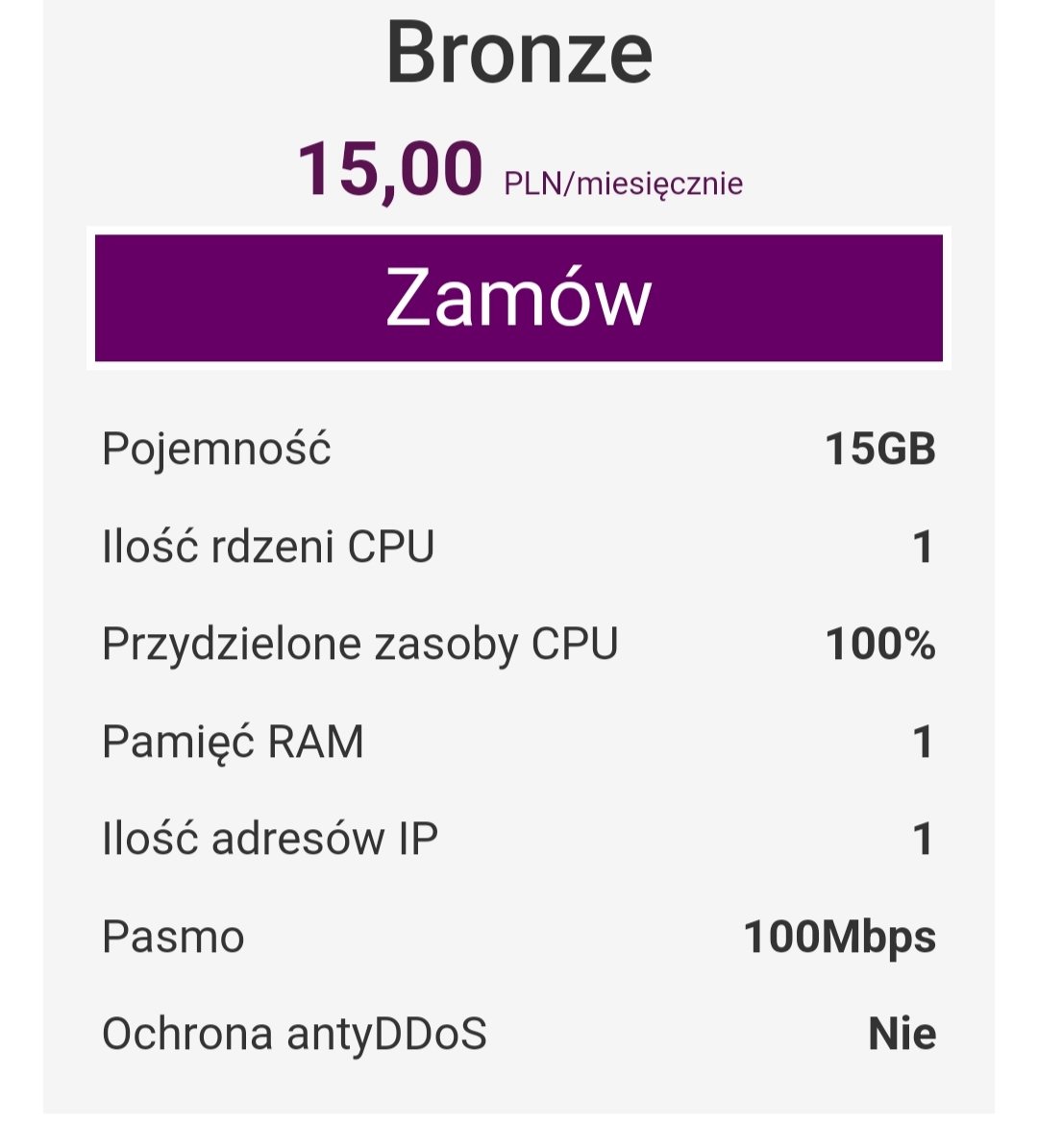Screen dimensions: 1038x1148
Task: Click the Bronze plan title
Action: pyautogui.click(x=519, y=53)
